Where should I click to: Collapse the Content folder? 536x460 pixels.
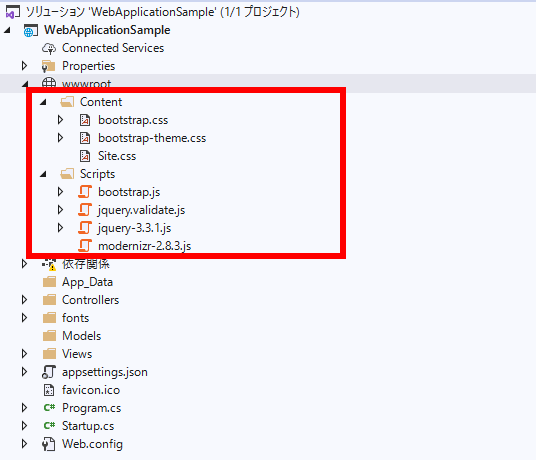(43, 102)
